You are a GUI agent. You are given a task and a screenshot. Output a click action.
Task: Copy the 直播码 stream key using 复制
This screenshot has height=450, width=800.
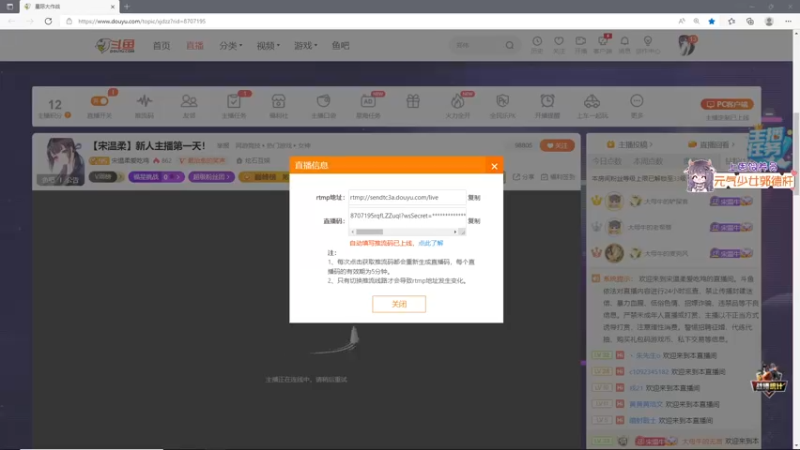pyautogui.click(x=474, y=221)
